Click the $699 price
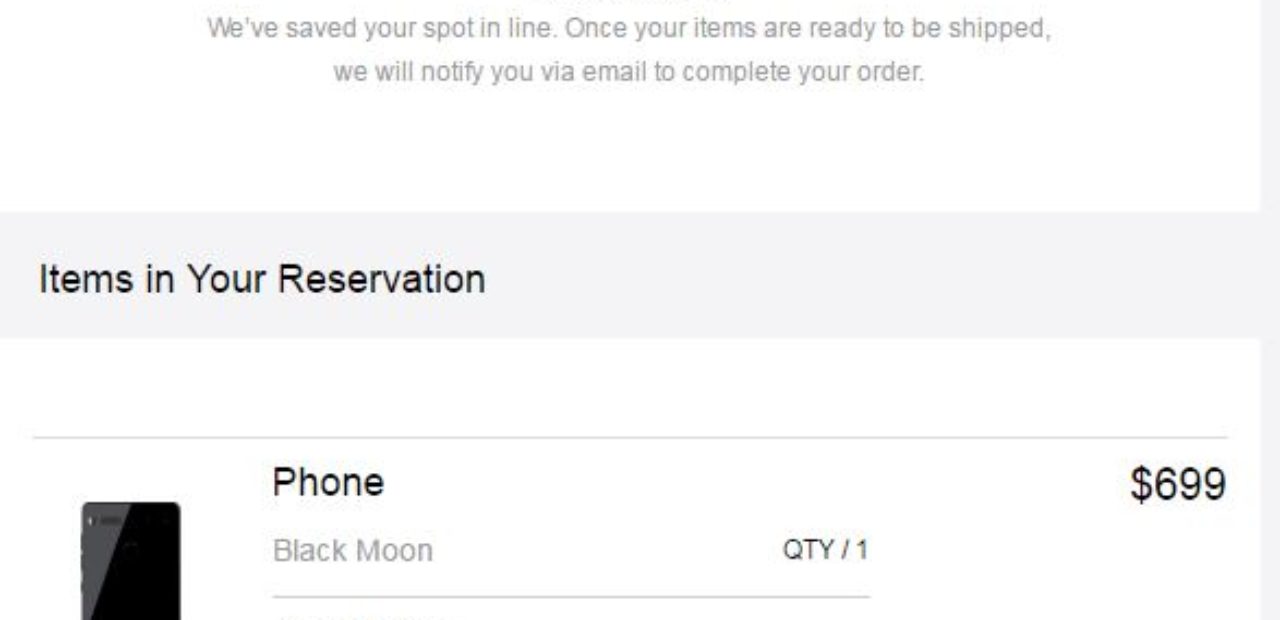 click(1178, 485)
